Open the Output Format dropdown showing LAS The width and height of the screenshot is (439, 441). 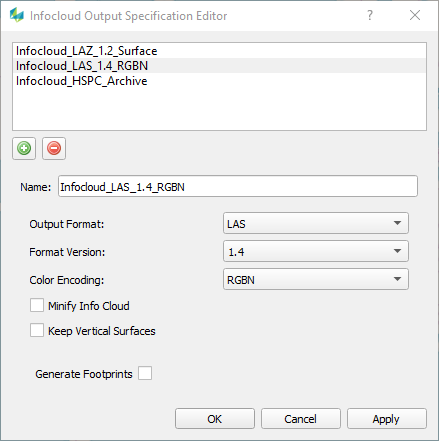pos(316,223)
